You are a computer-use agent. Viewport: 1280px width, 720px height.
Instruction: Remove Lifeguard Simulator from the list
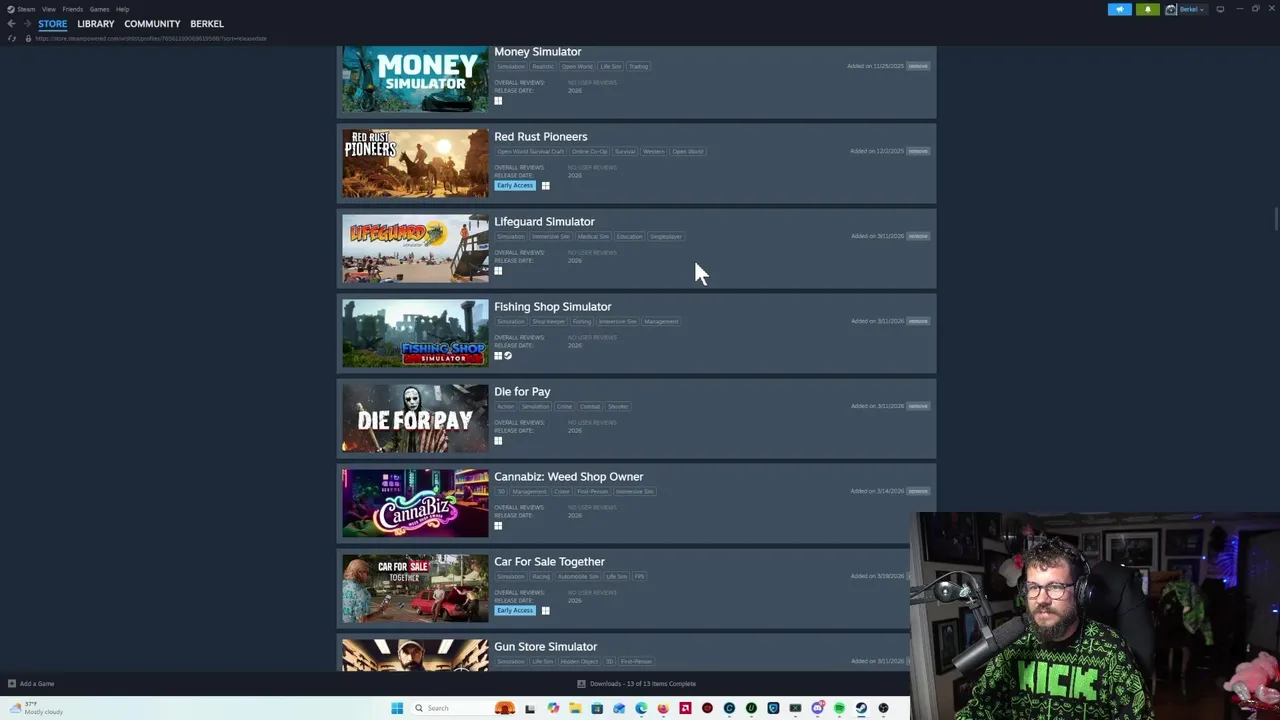click(x=918, y=236)
